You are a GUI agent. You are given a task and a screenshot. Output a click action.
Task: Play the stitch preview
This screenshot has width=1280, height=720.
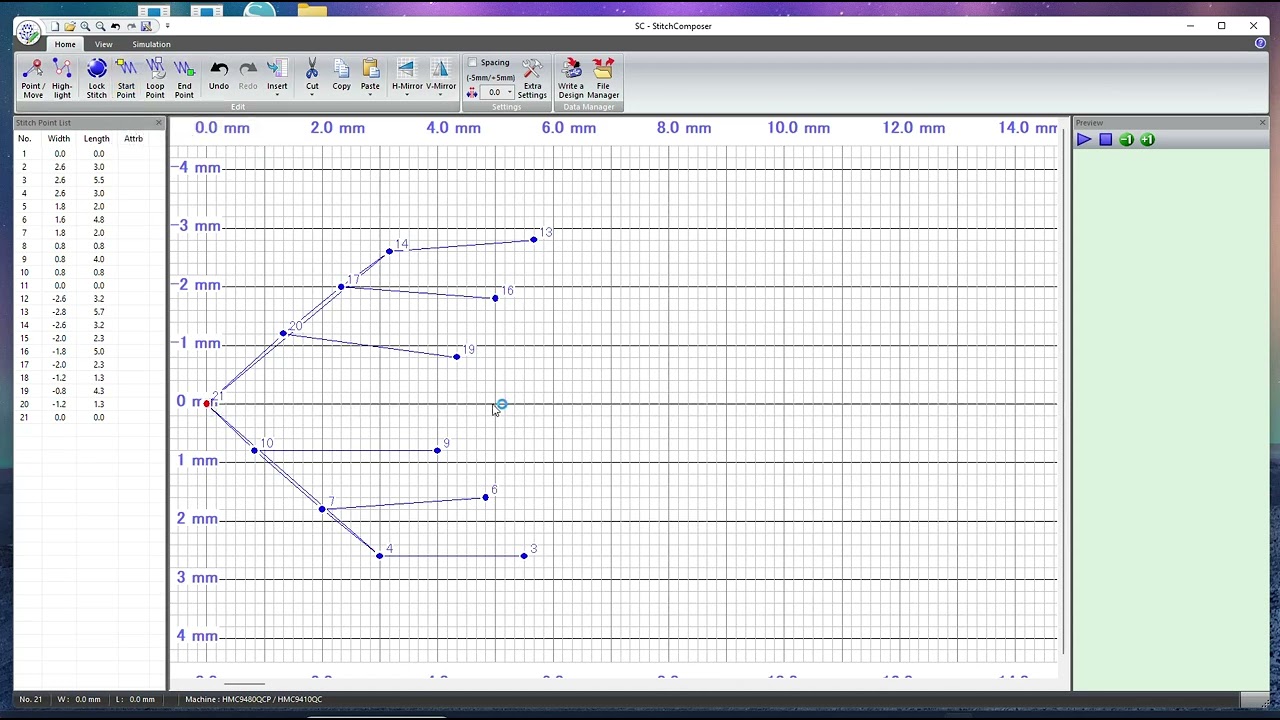[1084, 140]
